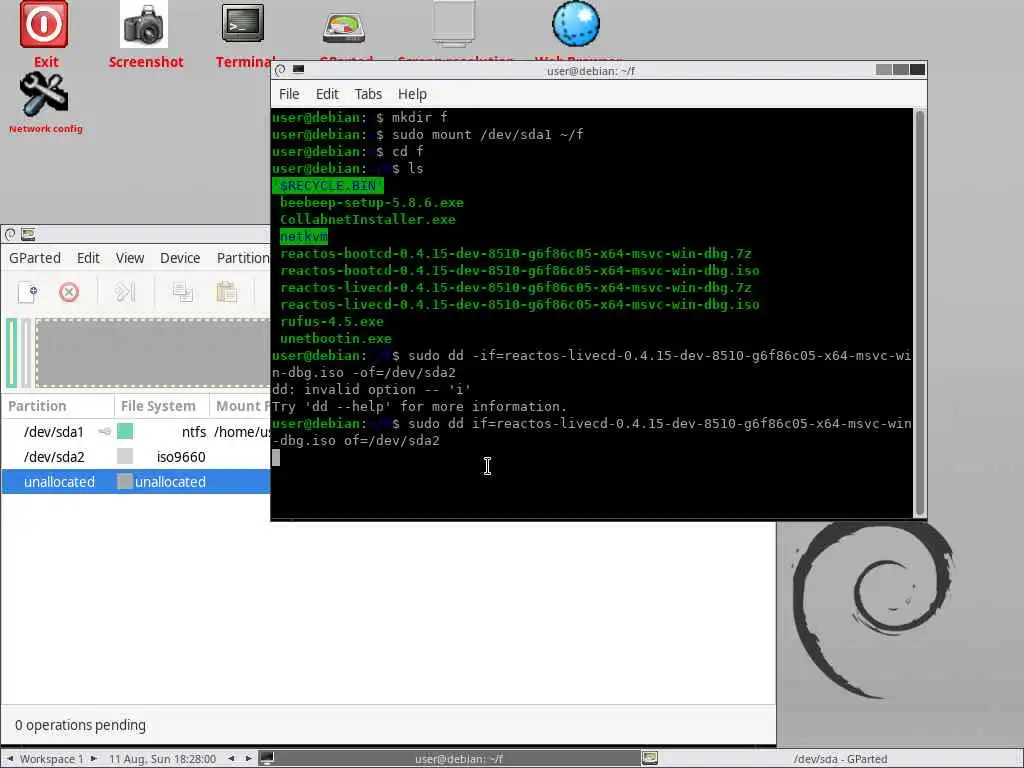Sort by the Partition column header
The image size is (1024, 768).
coord(57,406)
